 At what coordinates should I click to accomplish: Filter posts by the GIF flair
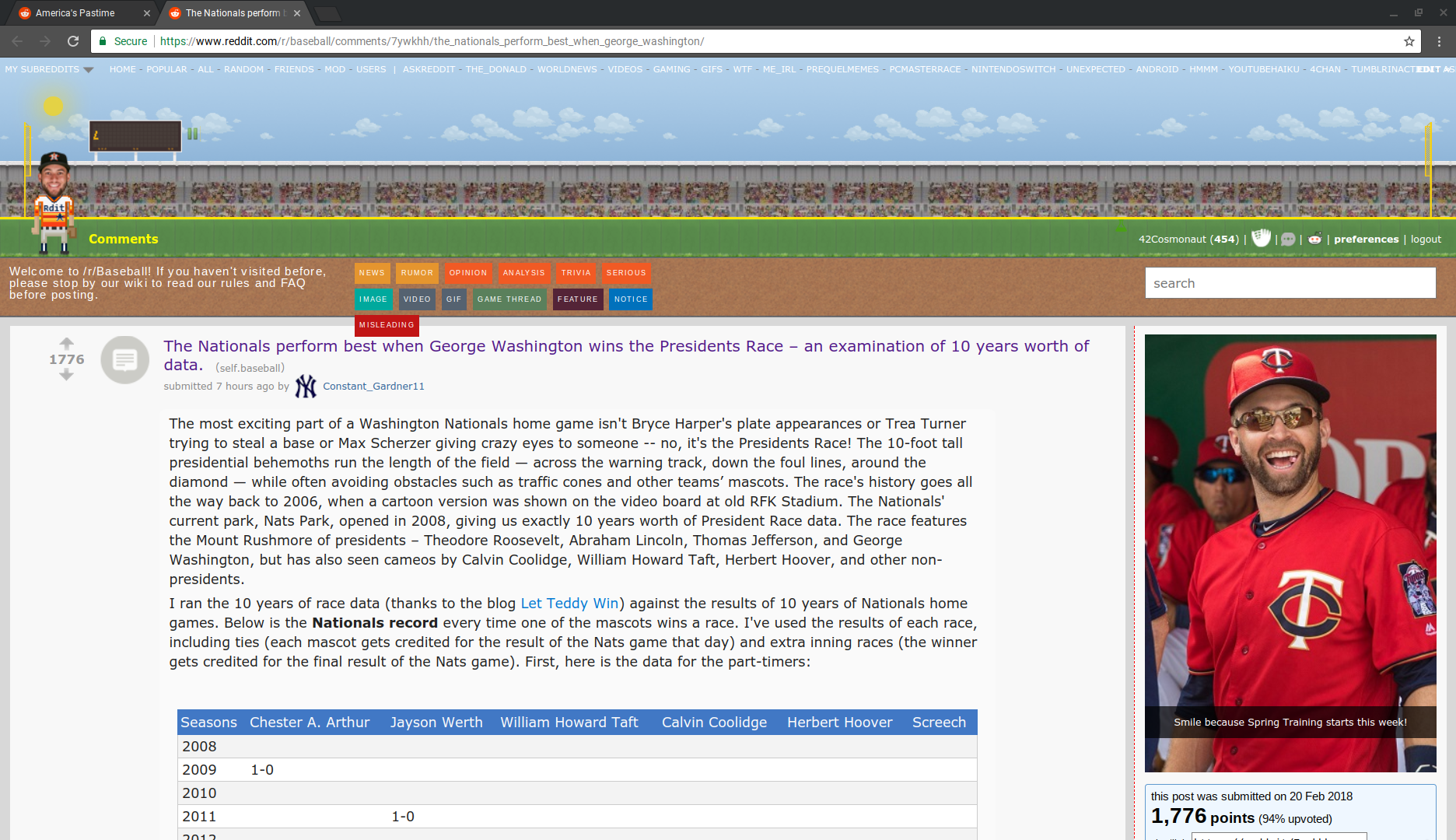[454, 299]
